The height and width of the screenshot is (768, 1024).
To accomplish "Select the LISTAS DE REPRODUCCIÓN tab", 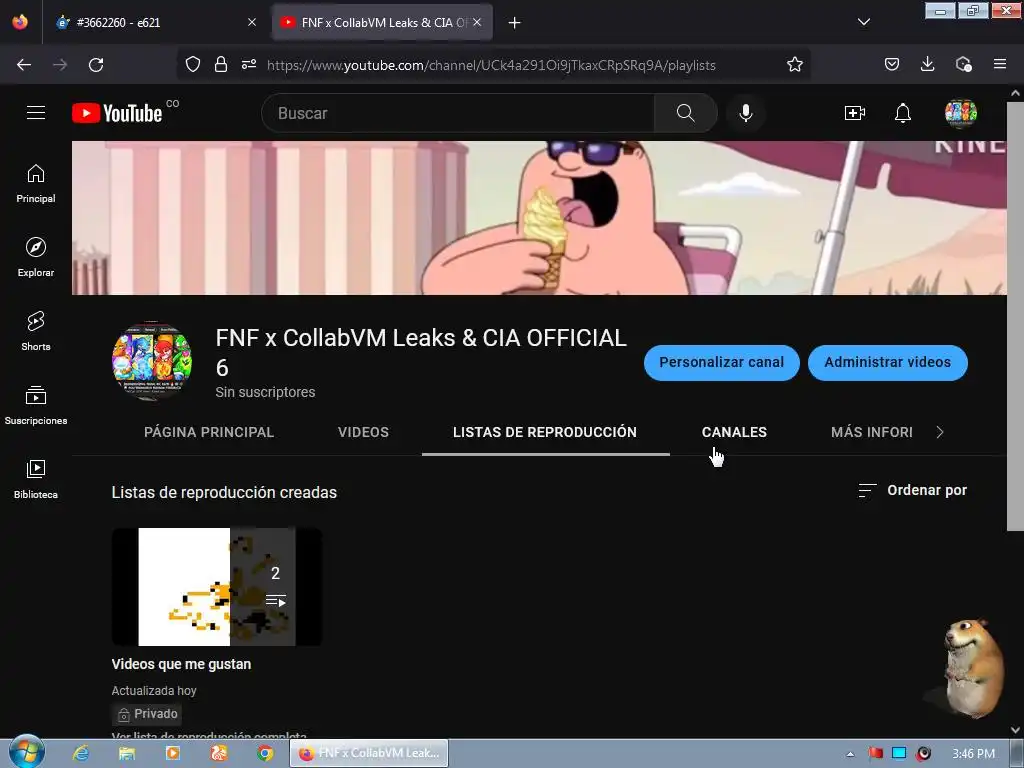I will [x=545, y=432].
